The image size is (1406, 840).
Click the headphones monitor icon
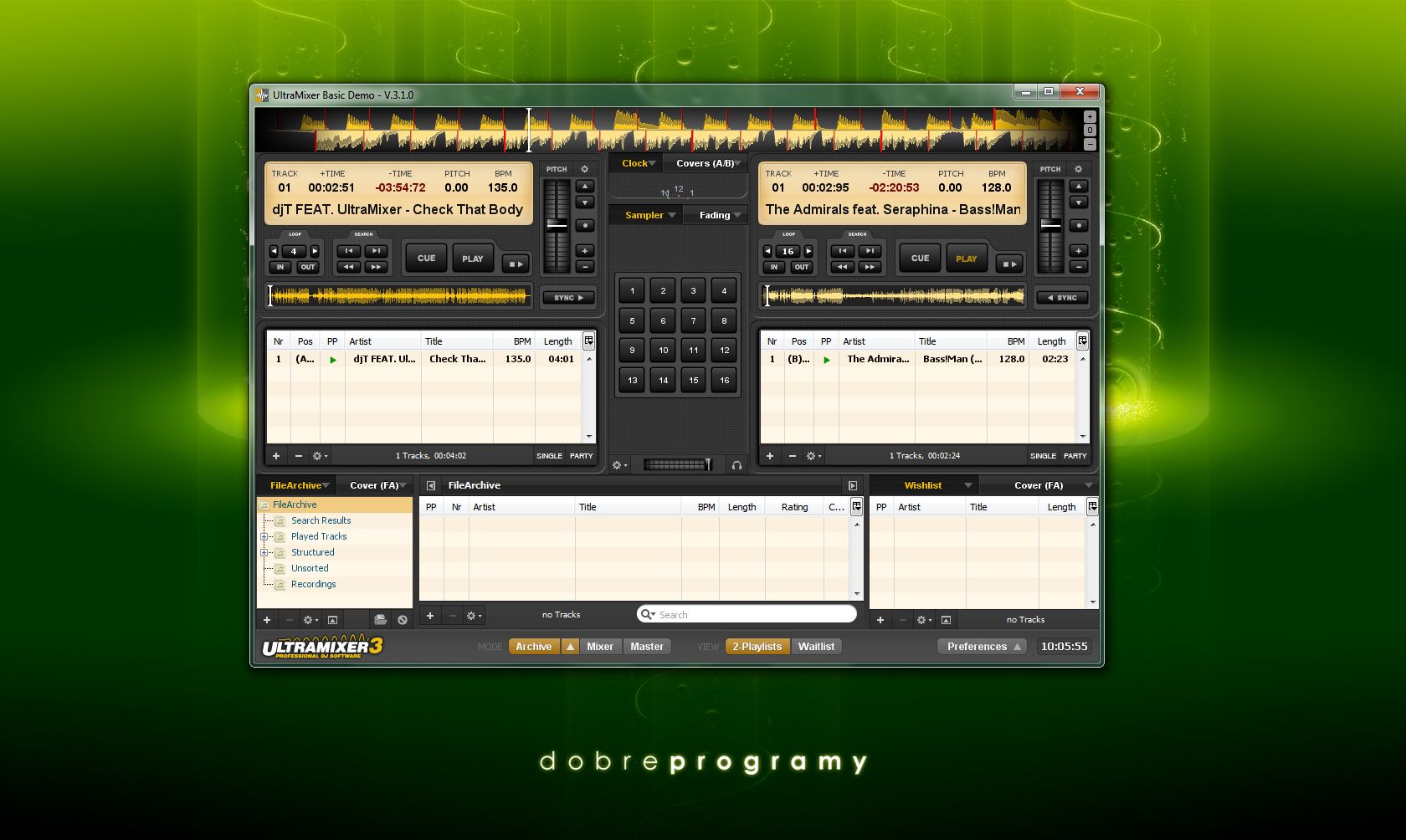[x=736, y=465]
